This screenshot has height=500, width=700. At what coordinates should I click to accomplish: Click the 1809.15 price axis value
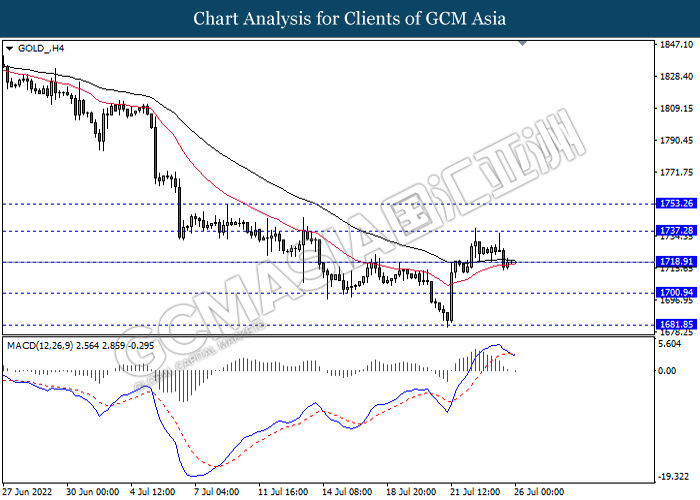(x=676, y=108)
